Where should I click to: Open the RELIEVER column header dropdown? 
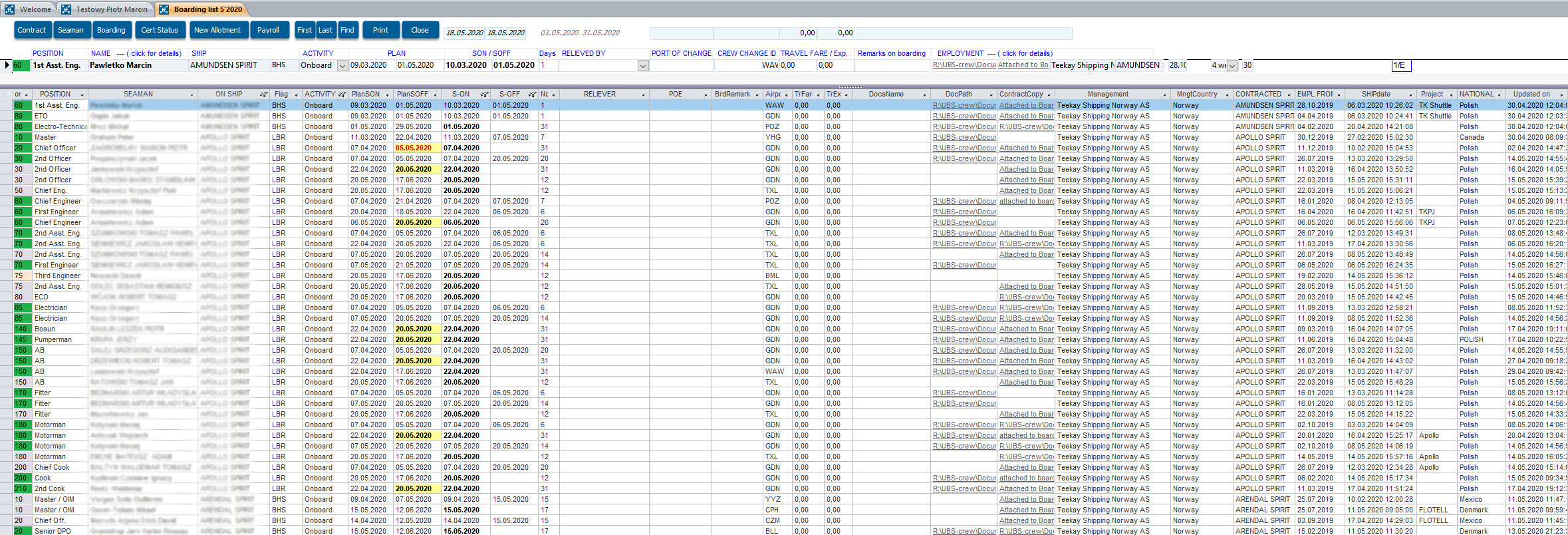(643, 94)
